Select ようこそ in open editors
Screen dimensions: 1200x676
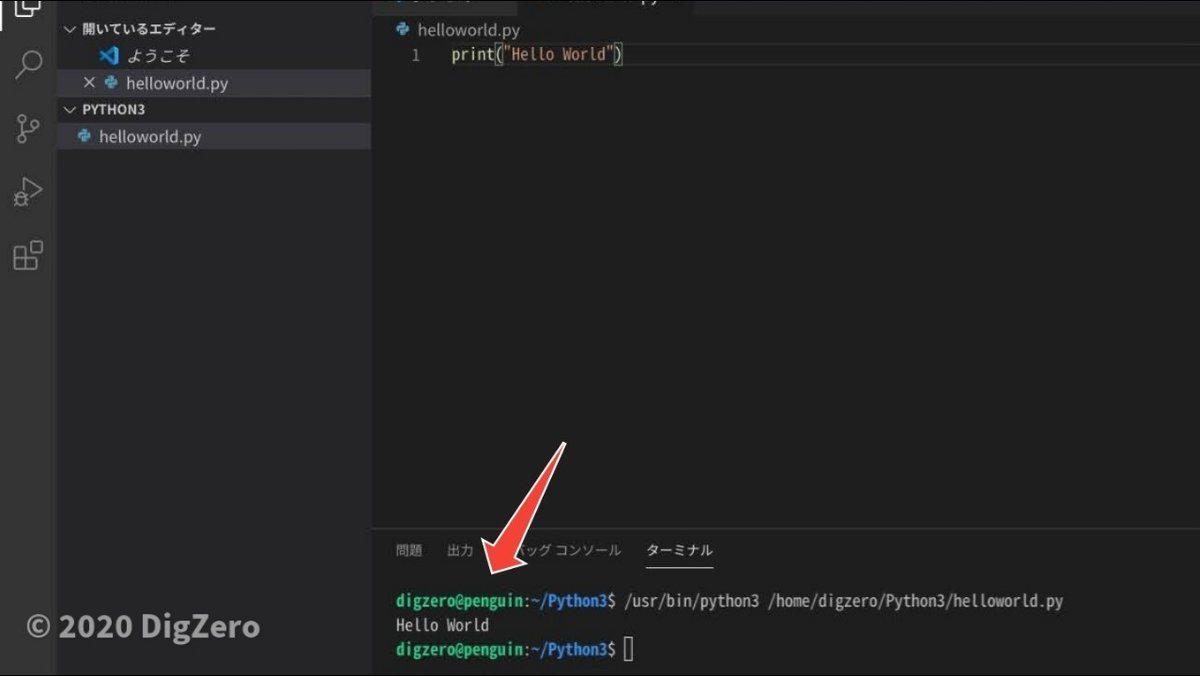coord(158,56)
